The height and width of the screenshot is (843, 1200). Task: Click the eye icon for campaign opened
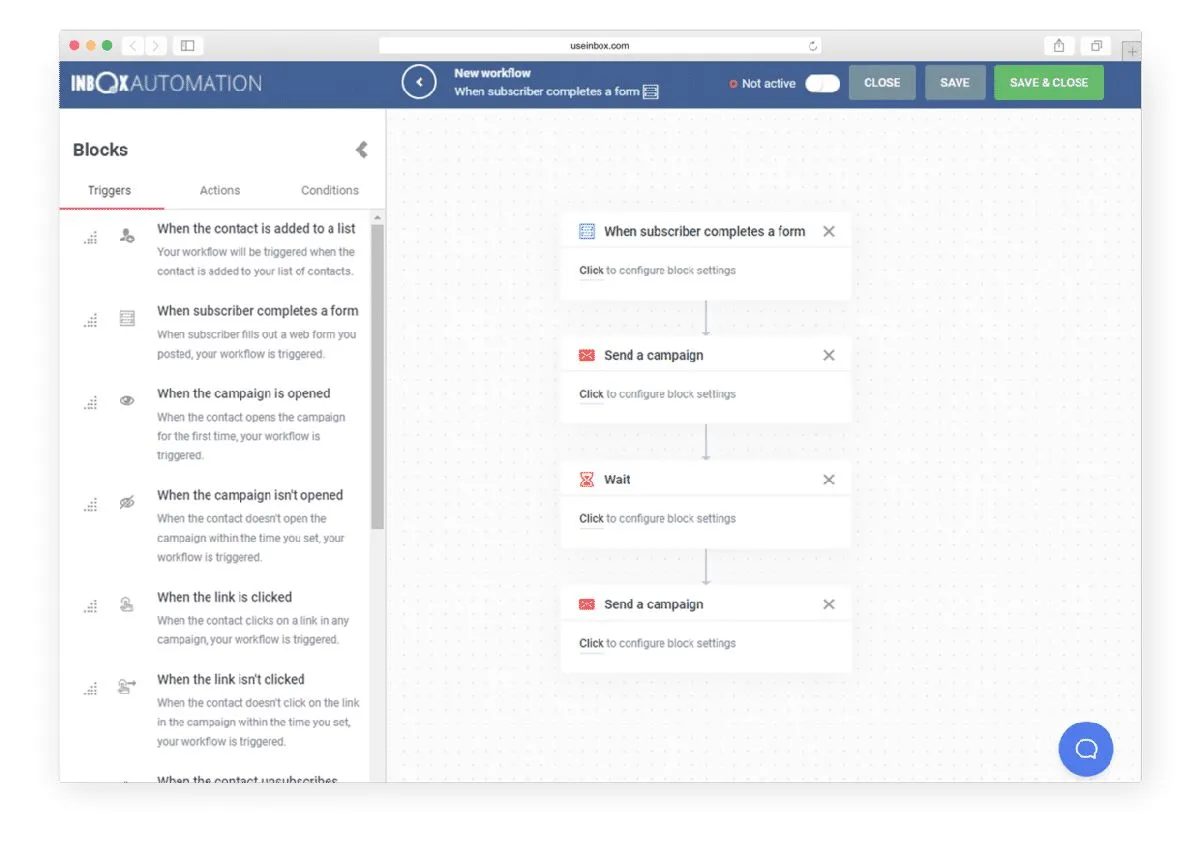127,400
